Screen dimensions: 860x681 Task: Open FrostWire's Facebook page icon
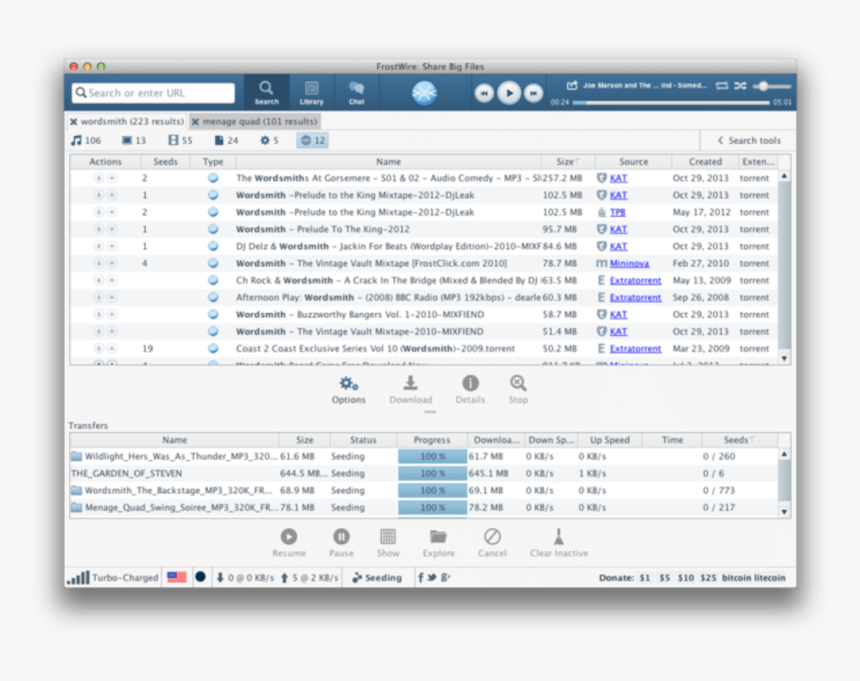coord(421,577)
